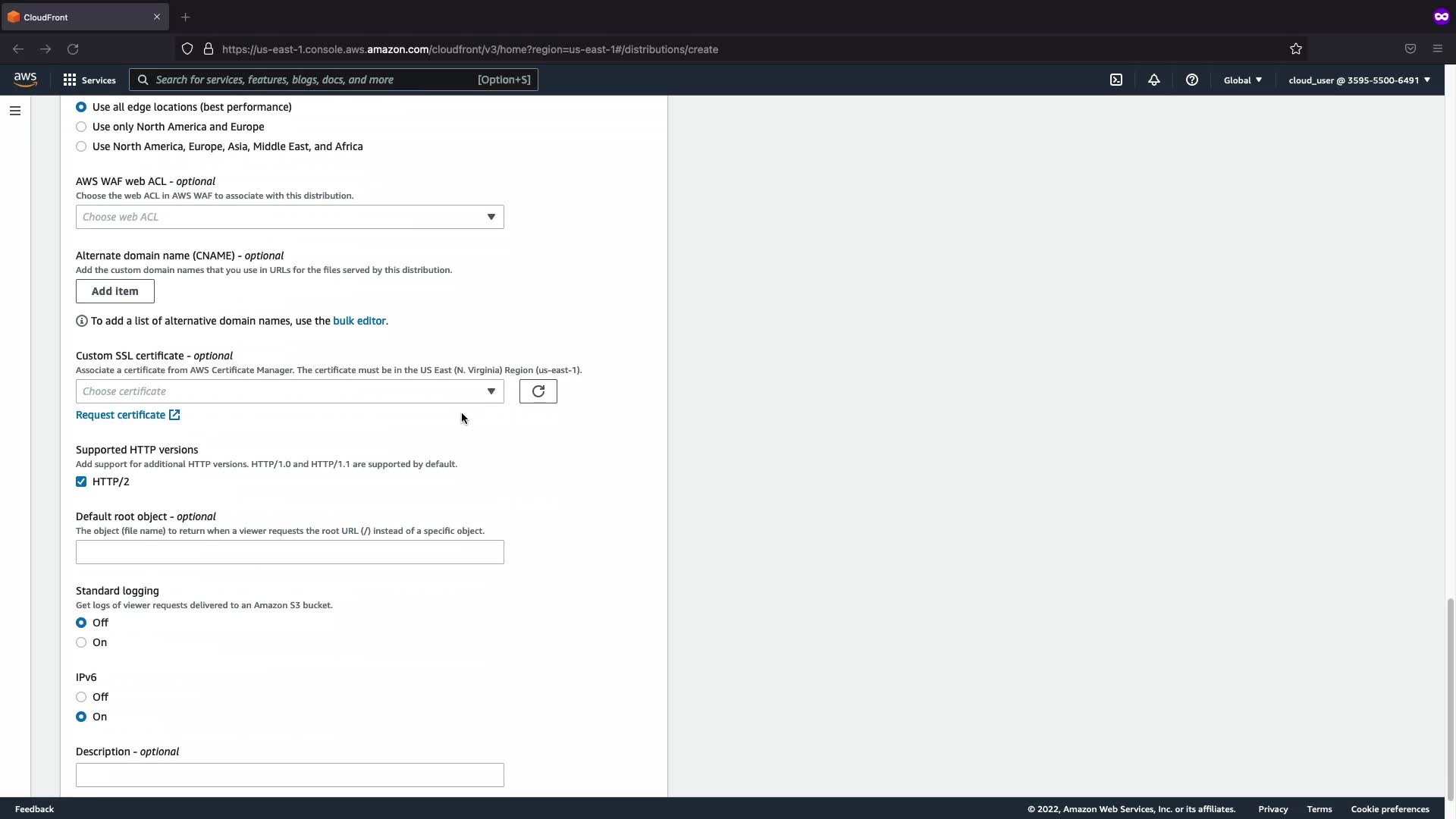Bookmark this page with star icon
This screenshot has height=819, width=1456.
1295,49
